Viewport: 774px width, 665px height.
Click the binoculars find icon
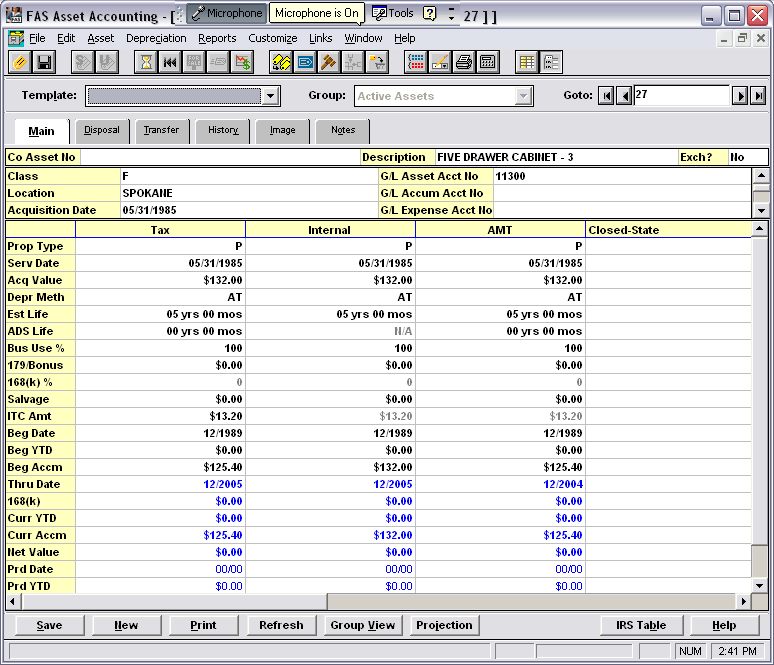pos(282,62)
